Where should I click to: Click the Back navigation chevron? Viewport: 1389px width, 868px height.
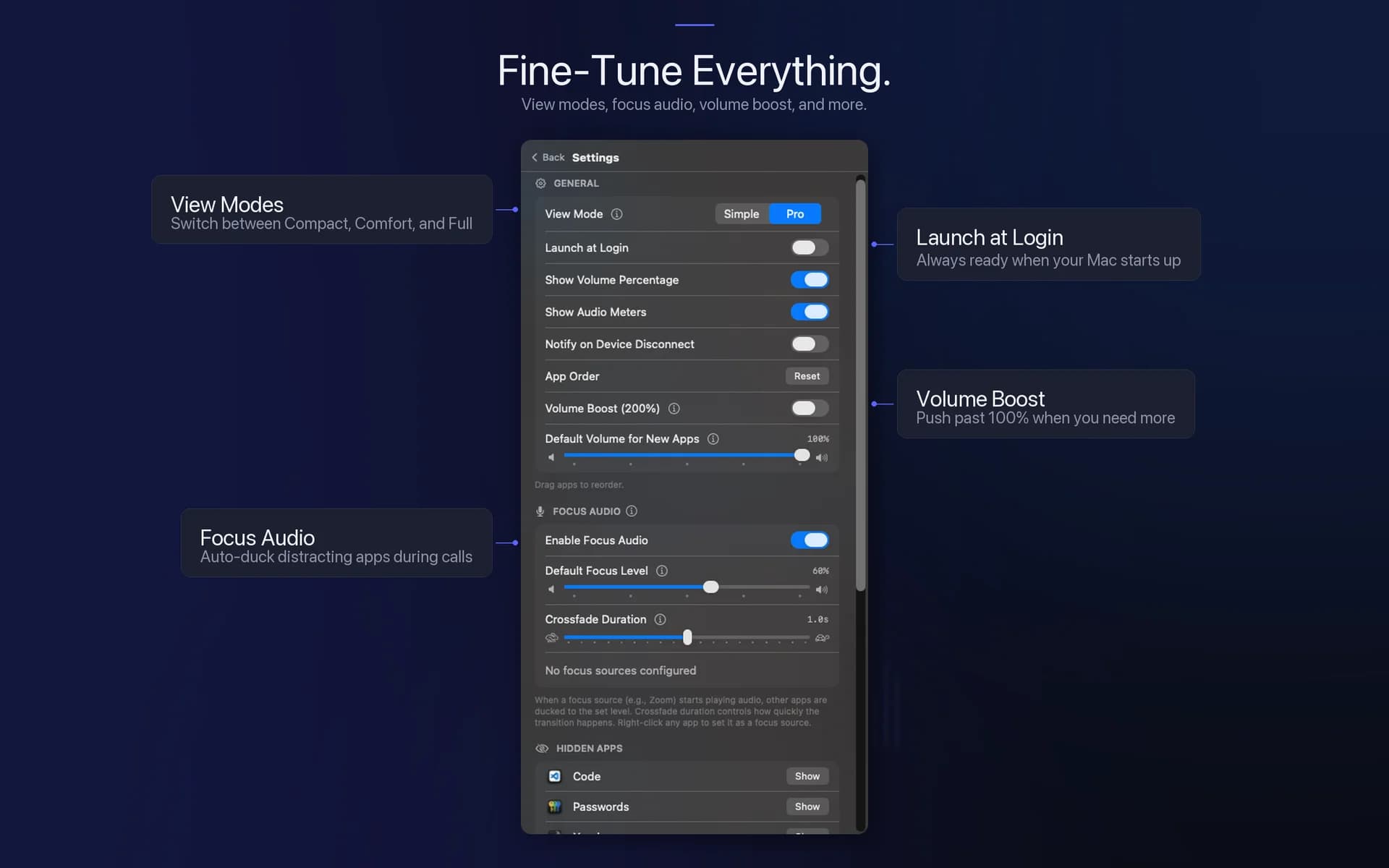[x=535, y=157]
